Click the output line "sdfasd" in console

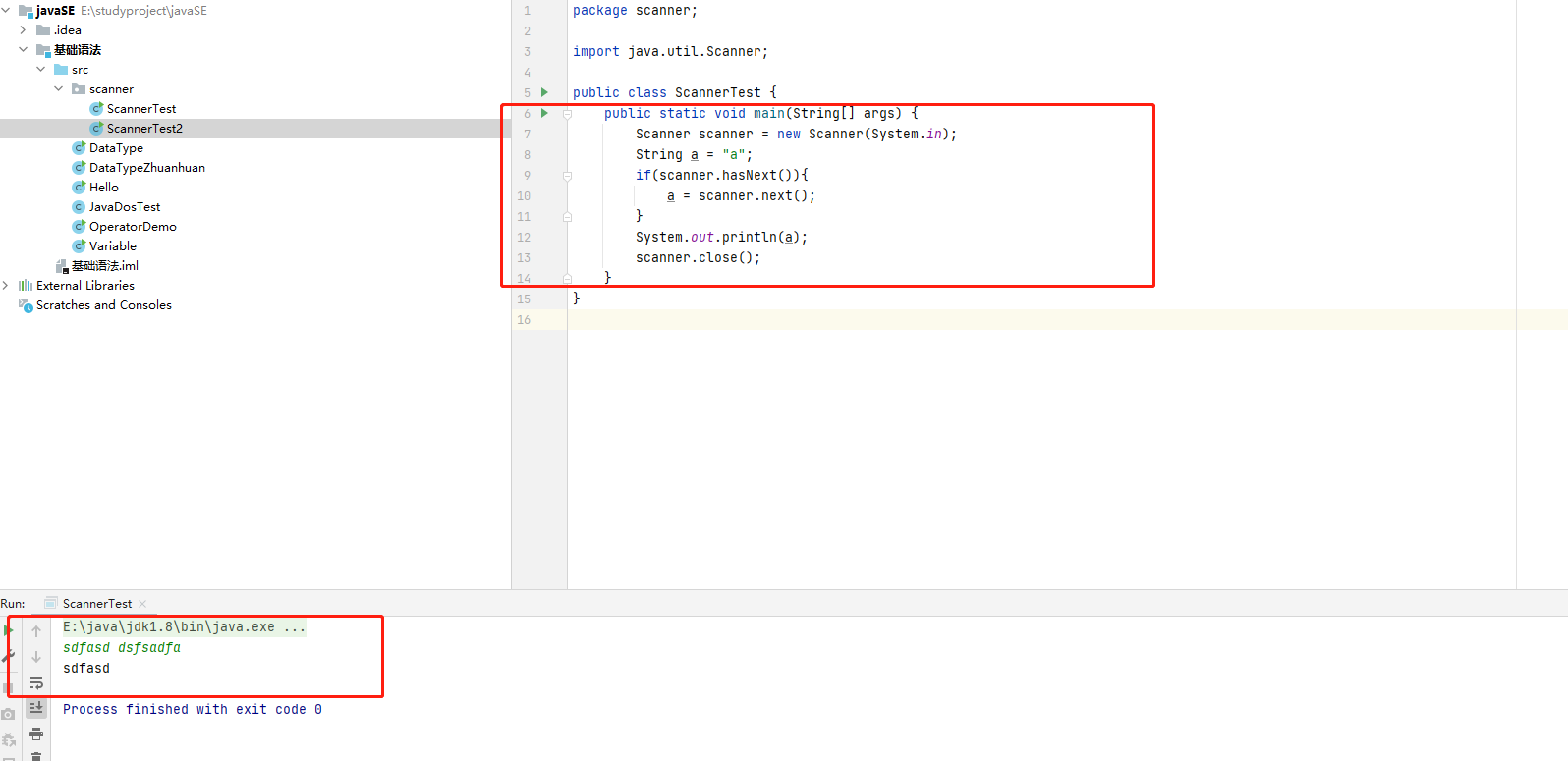click(86, 669)
